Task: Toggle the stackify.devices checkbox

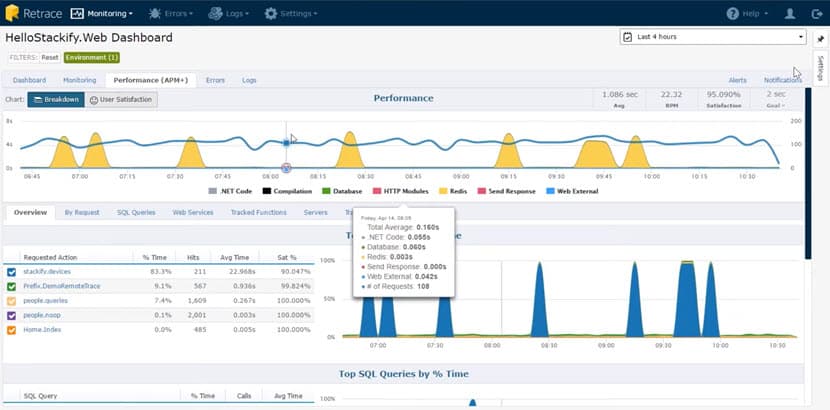Action: (12, 272)
